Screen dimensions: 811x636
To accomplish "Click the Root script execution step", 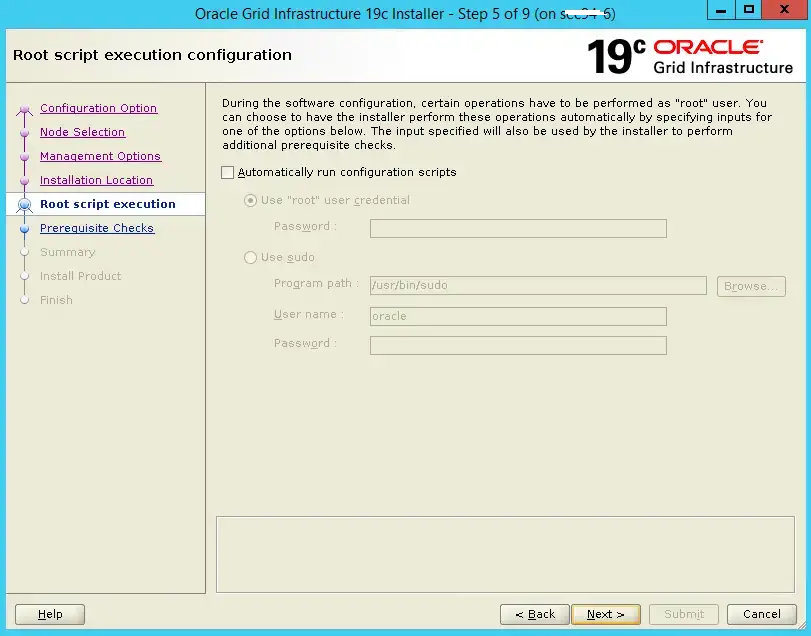I will [x=108, y=204].
